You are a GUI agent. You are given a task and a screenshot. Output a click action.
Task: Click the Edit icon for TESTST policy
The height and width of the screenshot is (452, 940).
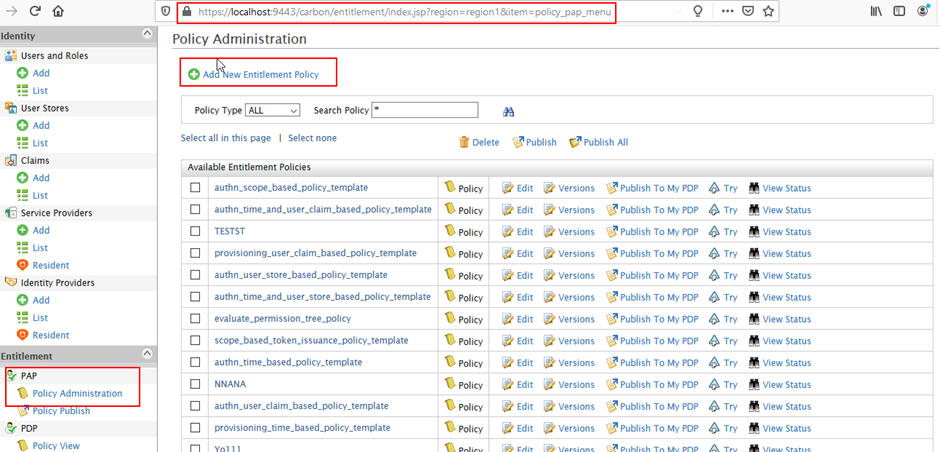508,232
